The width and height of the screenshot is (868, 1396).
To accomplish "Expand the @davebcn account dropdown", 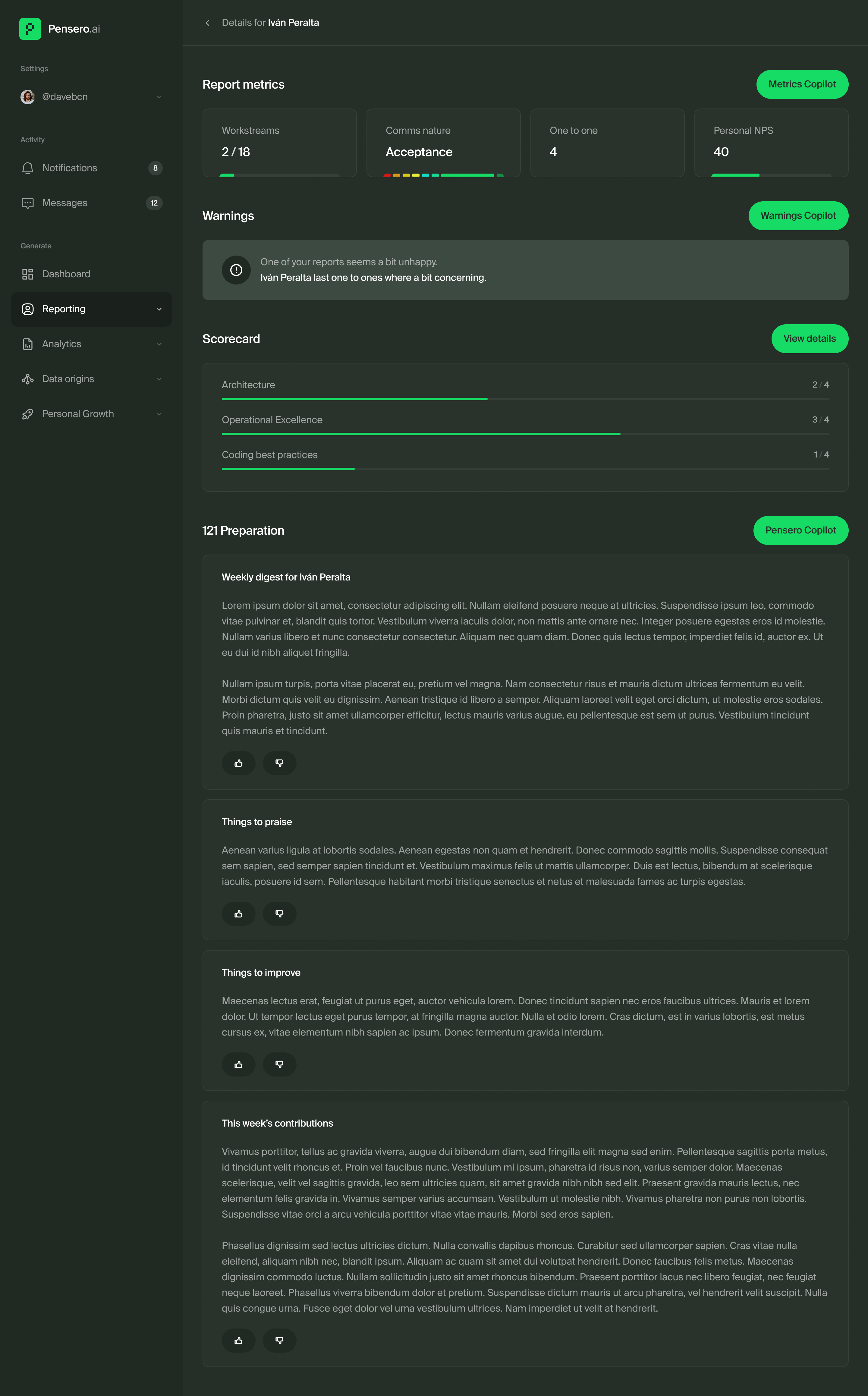I will [159, 97].
